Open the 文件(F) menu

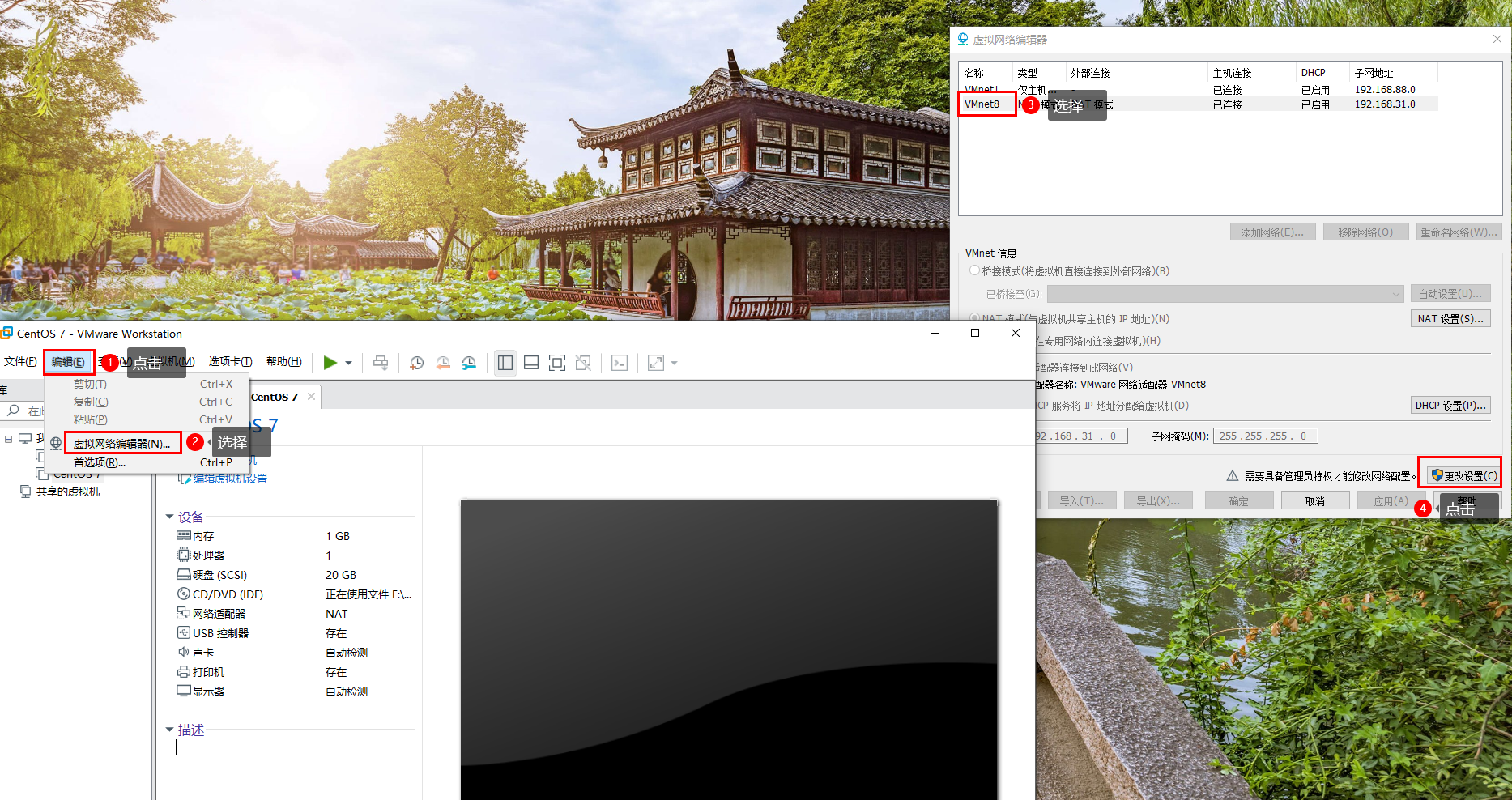tap(20, 362)
